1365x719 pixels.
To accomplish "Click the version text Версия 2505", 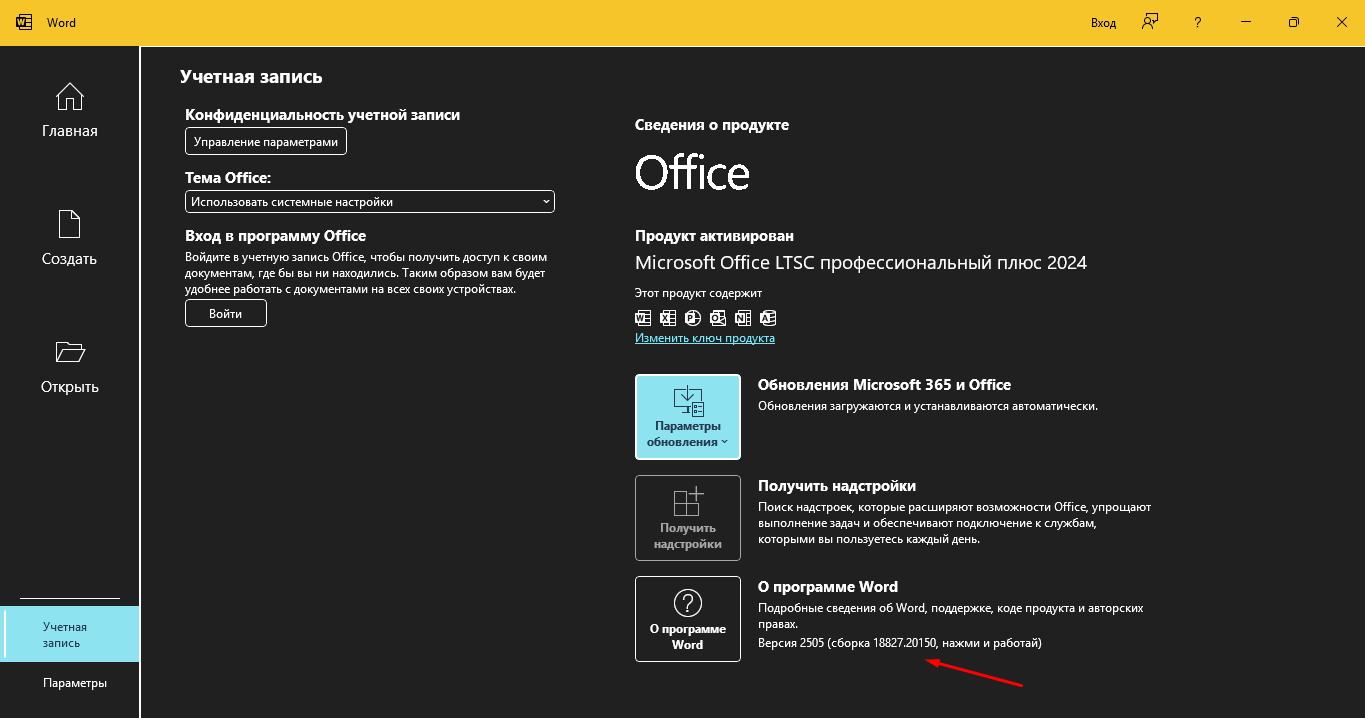I will click(x=900, y=643).
